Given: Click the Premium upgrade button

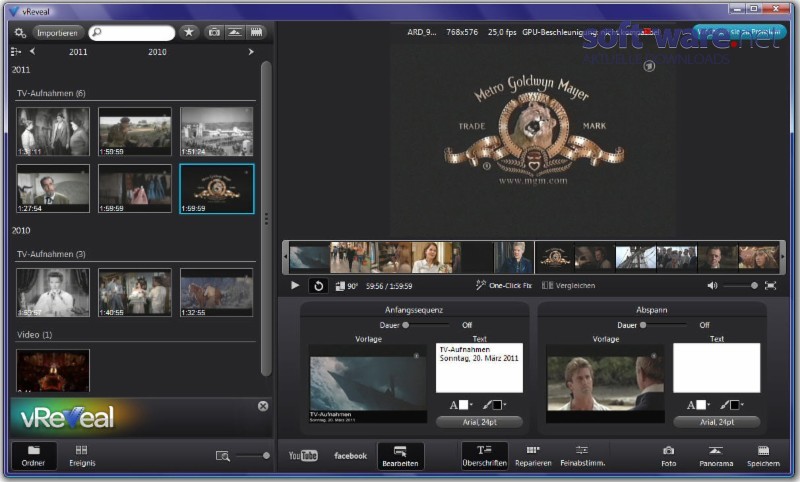Looking at the screenshot, I should (x=740, y=32).
